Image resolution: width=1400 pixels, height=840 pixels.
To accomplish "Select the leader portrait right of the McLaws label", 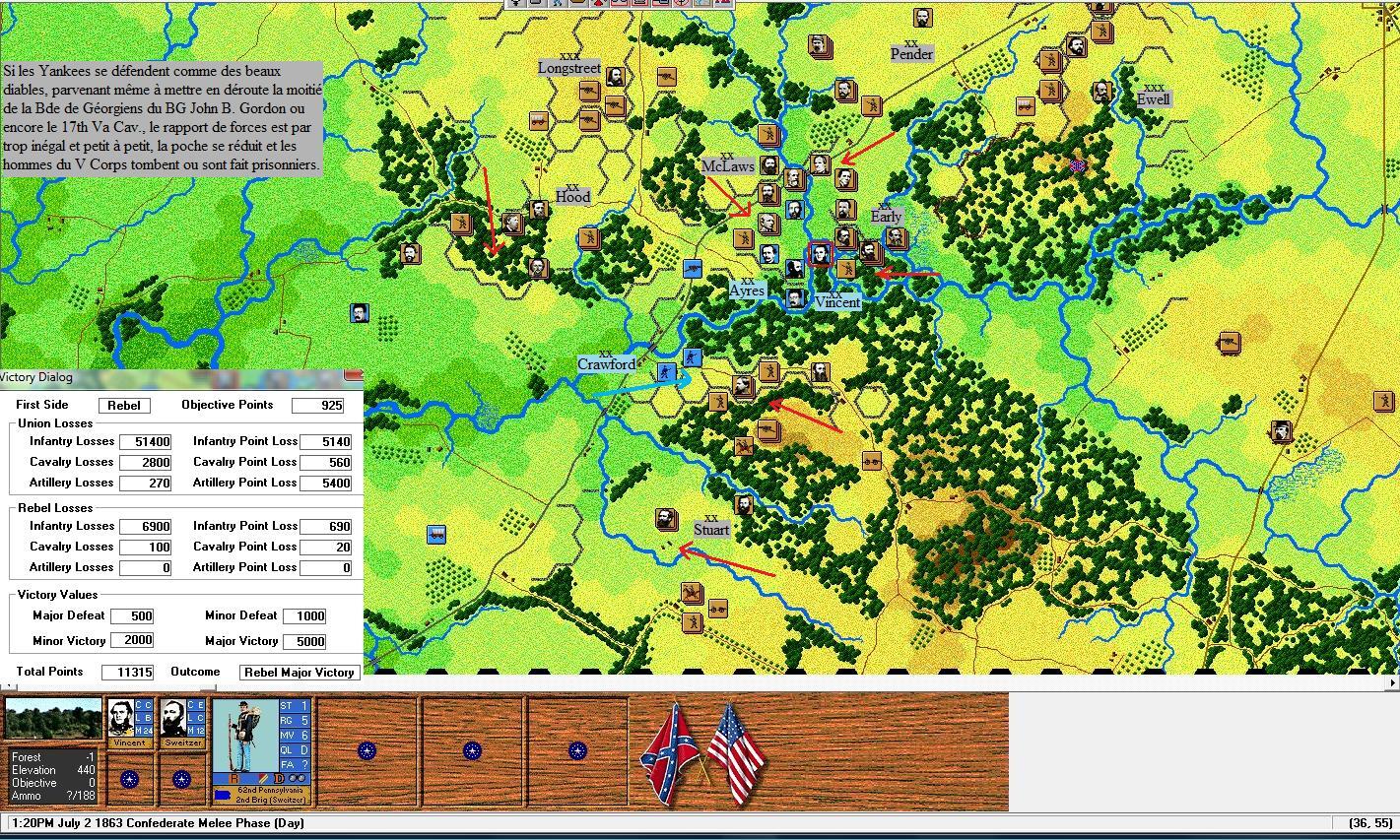I will [768, 165].
